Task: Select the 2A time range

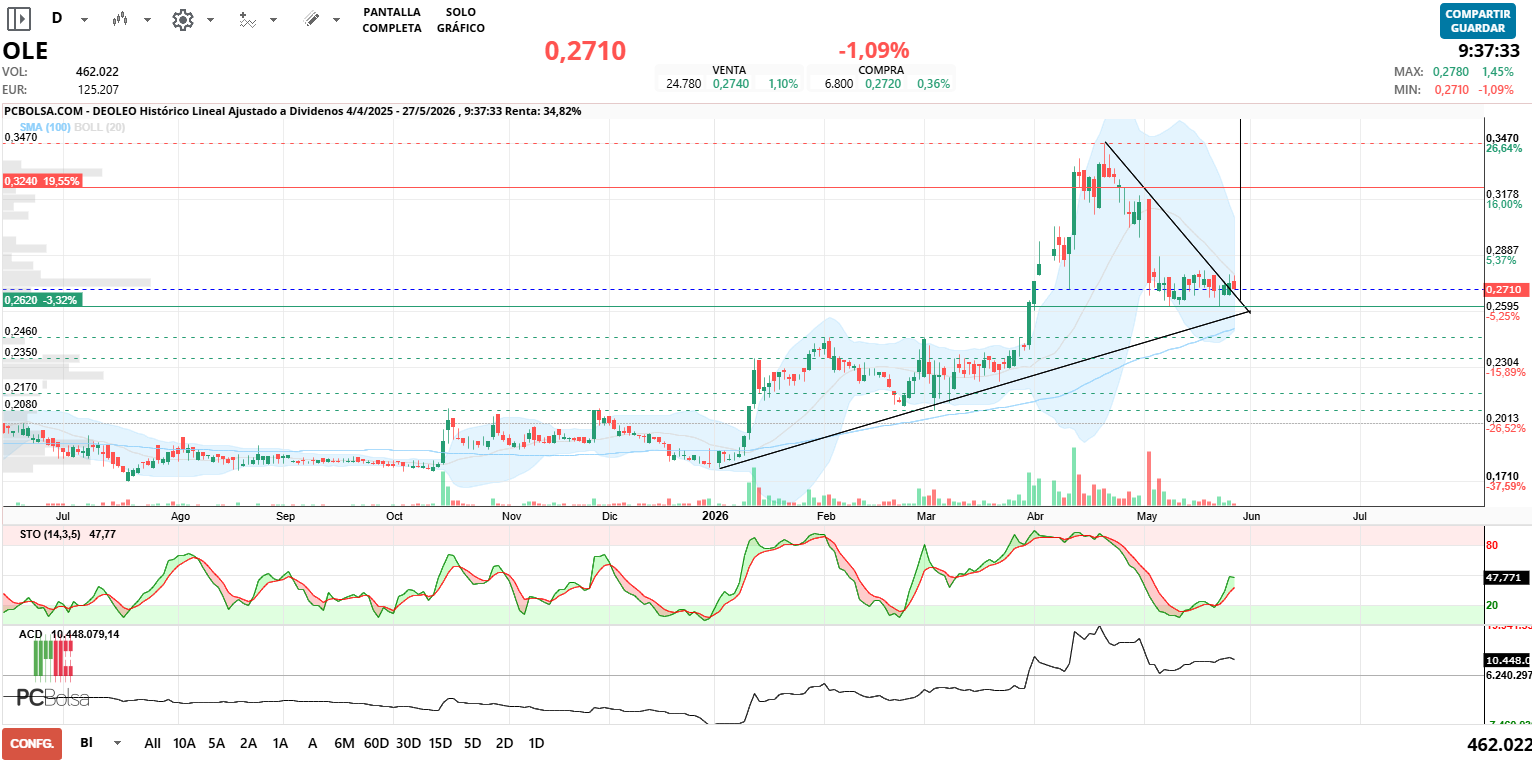Action: [x=249, y=743]
